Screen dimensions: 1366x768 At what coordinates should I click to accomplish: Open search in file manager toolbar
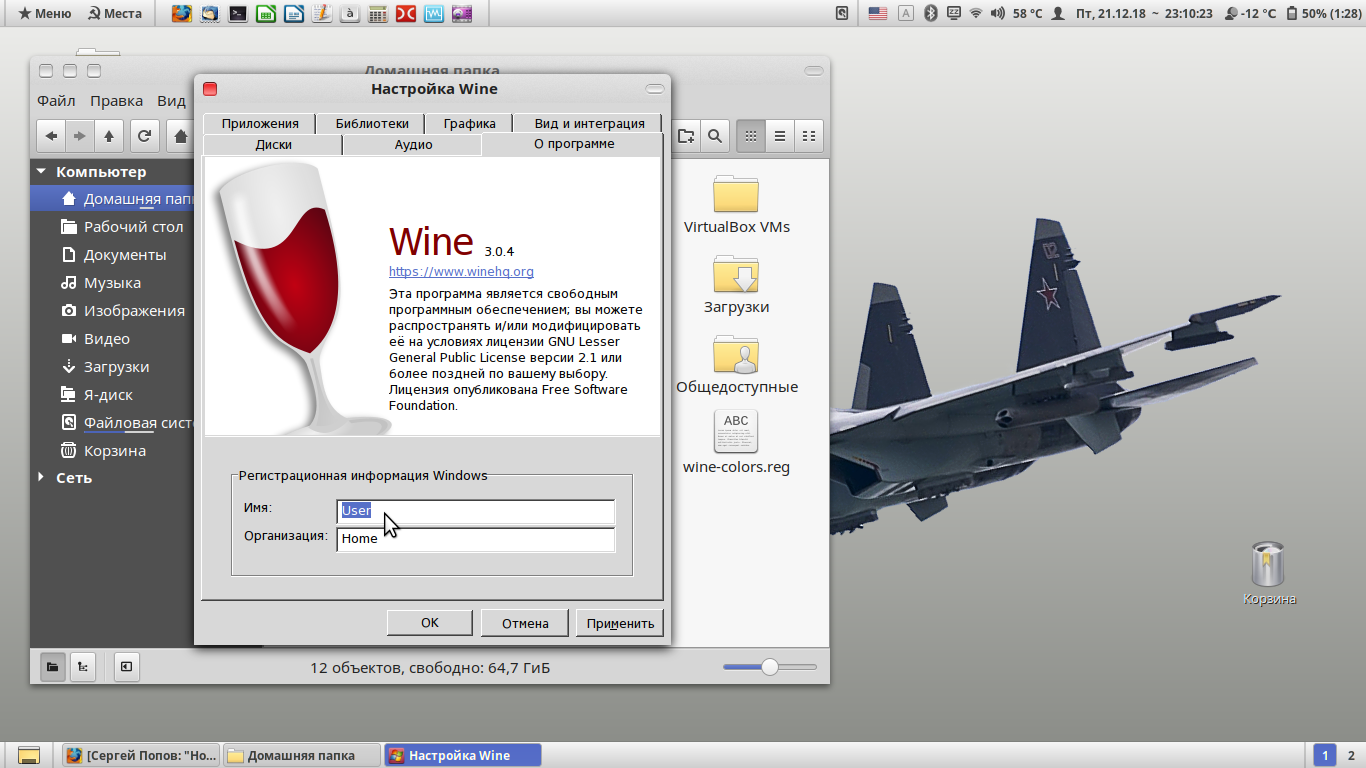(x=715, y=136)
